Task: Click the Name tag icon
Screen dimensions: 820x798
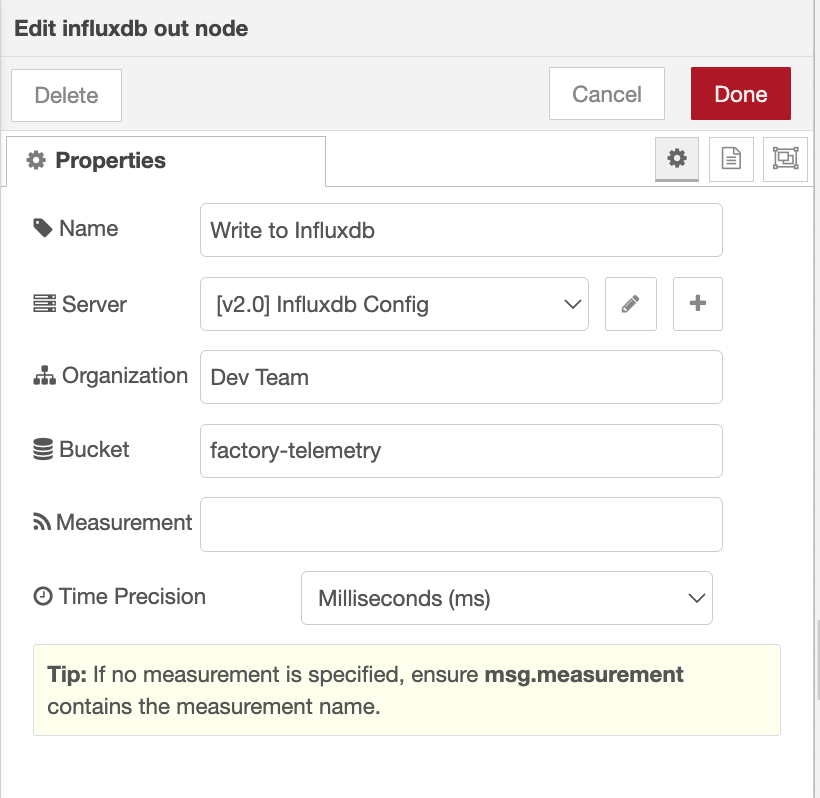Action: [x=42, y=228]
